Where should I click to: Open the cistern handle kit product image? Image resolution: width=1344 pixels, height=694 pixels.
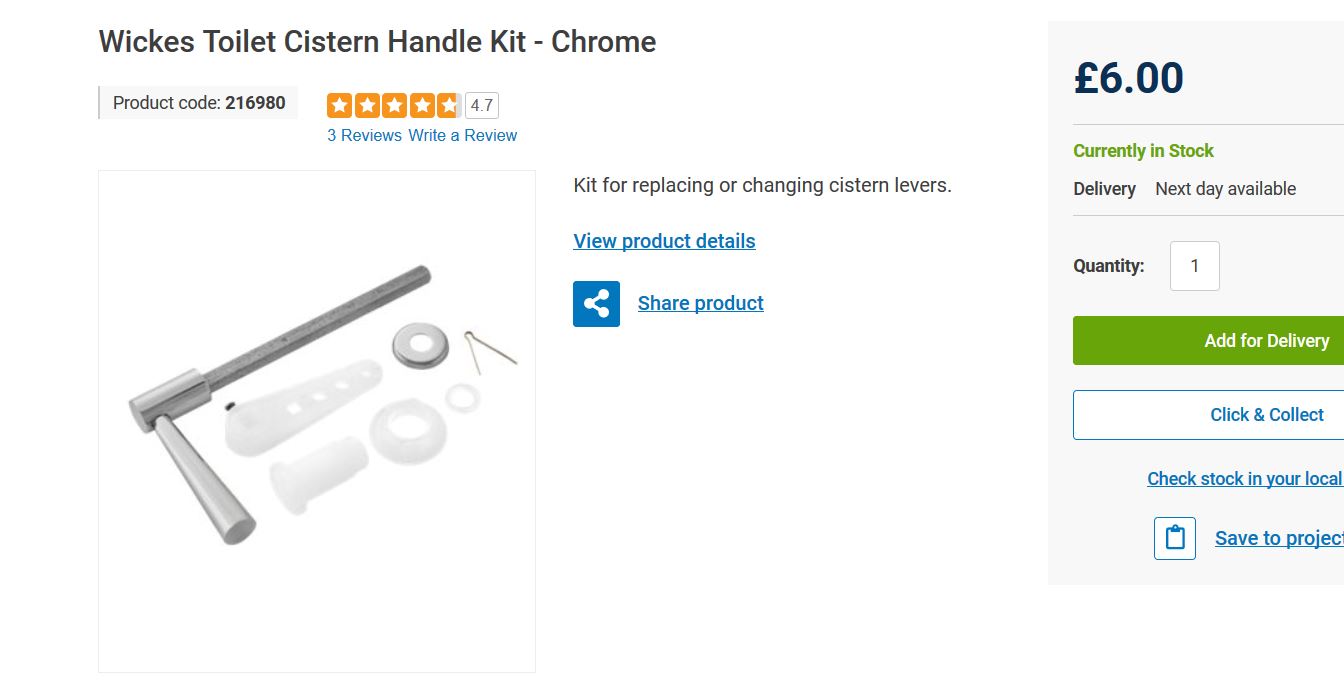[x=317, y=421]
